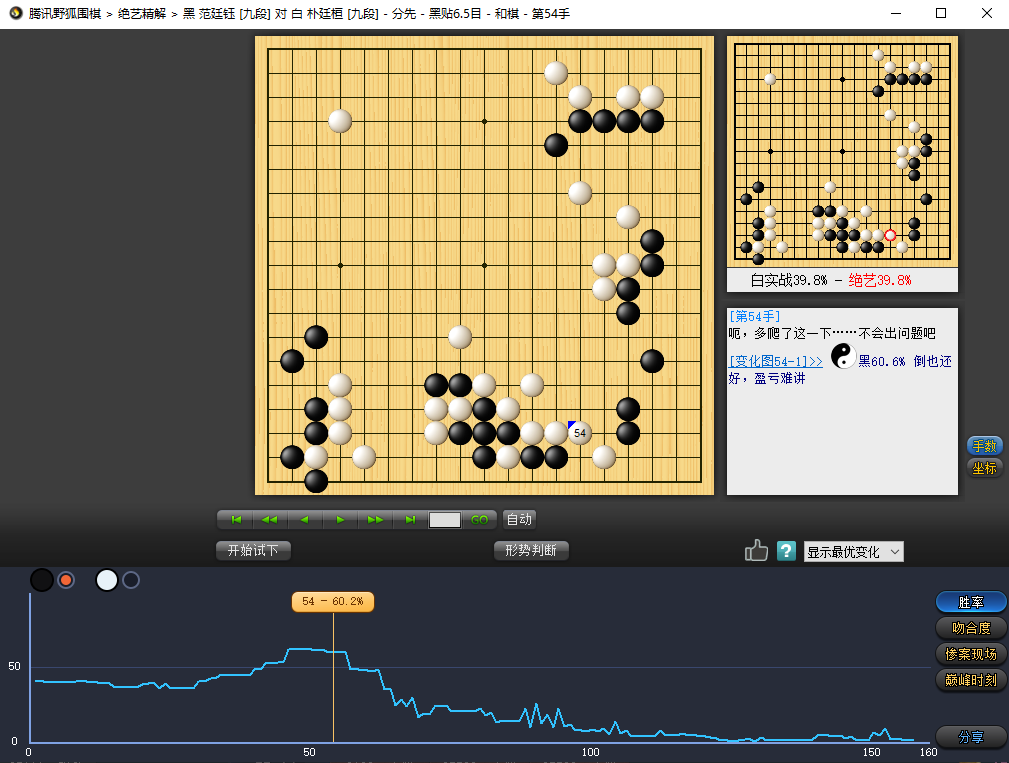Click the 变化图54-1 variation link

pyautogui.click(x=776, y=361)
